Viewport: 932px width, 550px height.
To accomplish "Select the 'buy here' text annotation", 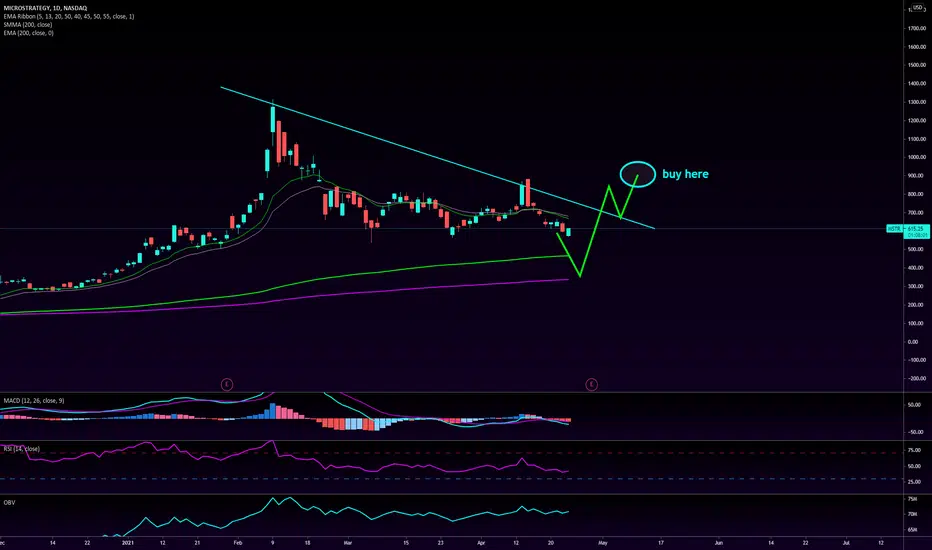I will [x=685, y=174].
